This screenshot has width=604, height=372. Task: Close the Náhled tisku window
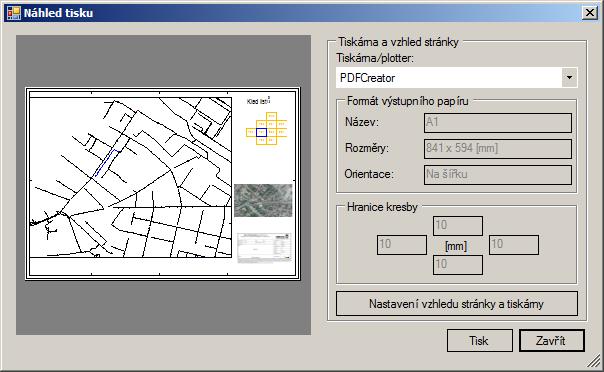tap(590, 13)
